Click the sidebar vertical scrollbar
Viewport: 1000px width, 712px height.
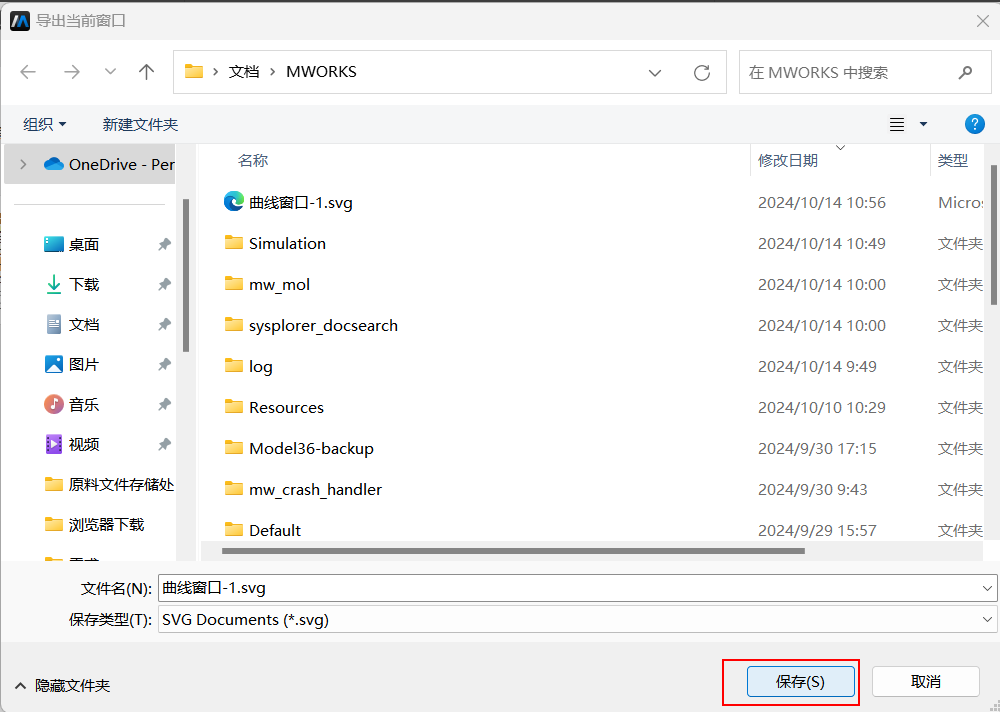[186, 275]
